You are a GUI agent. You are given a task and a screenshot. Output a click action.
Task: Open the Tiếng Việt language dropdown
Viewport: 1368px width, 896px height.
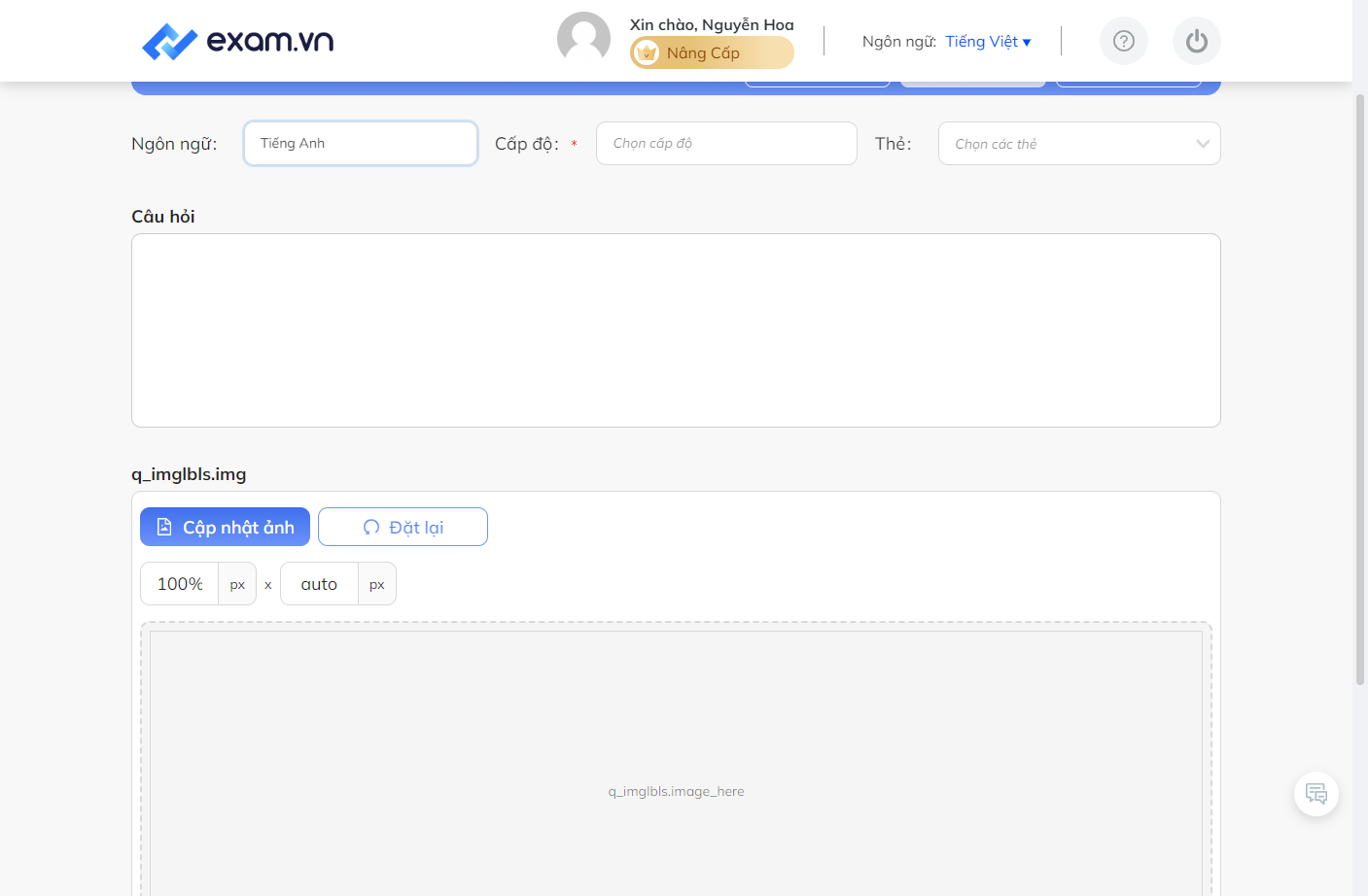click(x=988, y=41)
